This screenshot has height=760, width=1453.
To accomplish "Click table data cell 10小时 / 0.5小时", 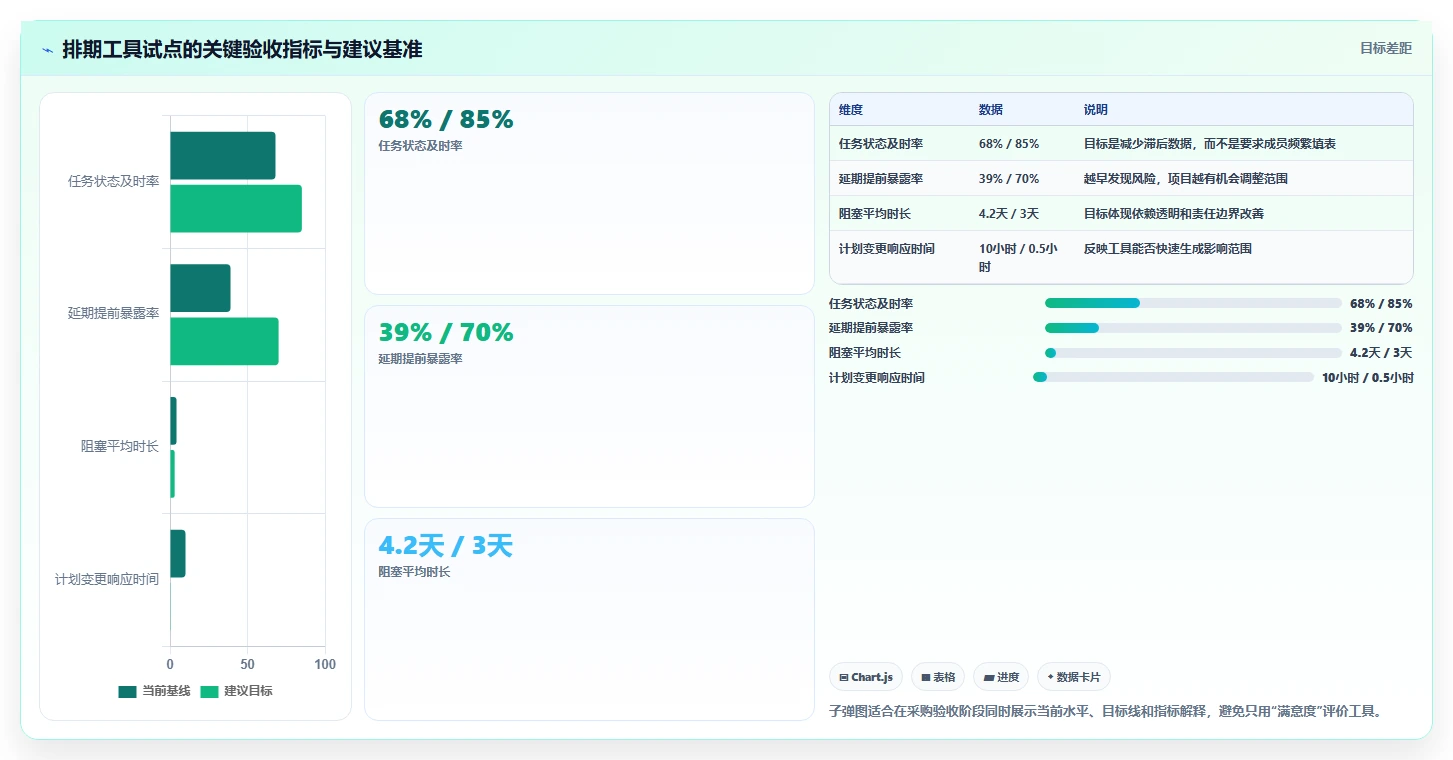I will [x=1018, y=257].
